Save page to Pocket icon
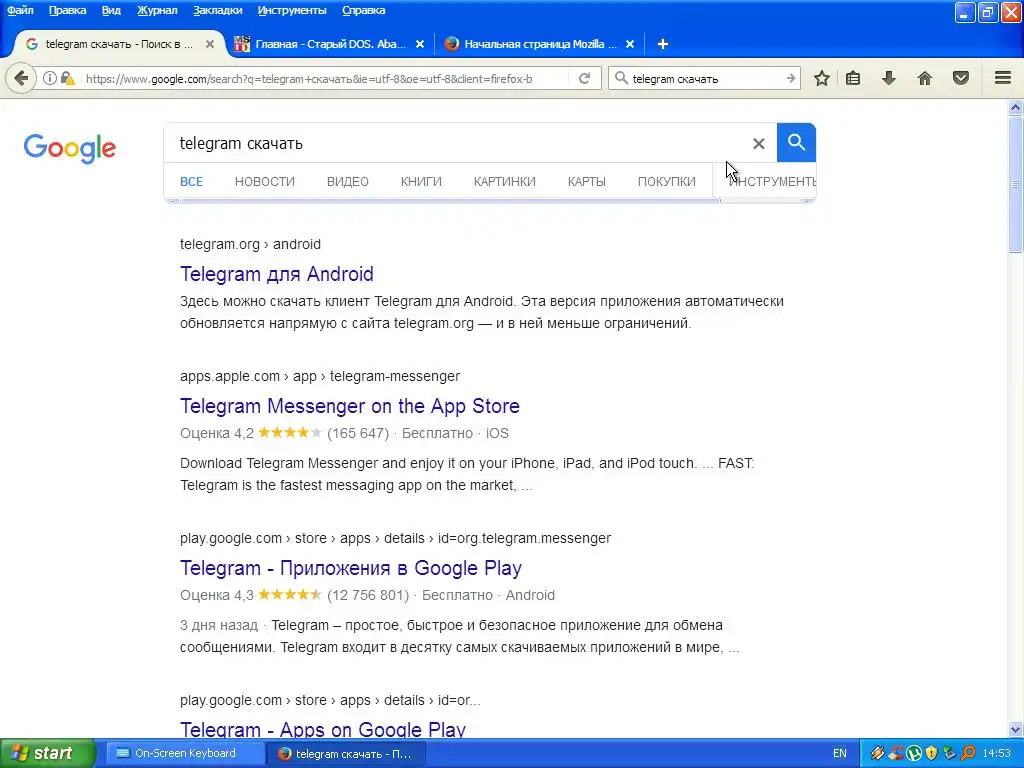Viewport: 1024px width, 768px height. 961,78
